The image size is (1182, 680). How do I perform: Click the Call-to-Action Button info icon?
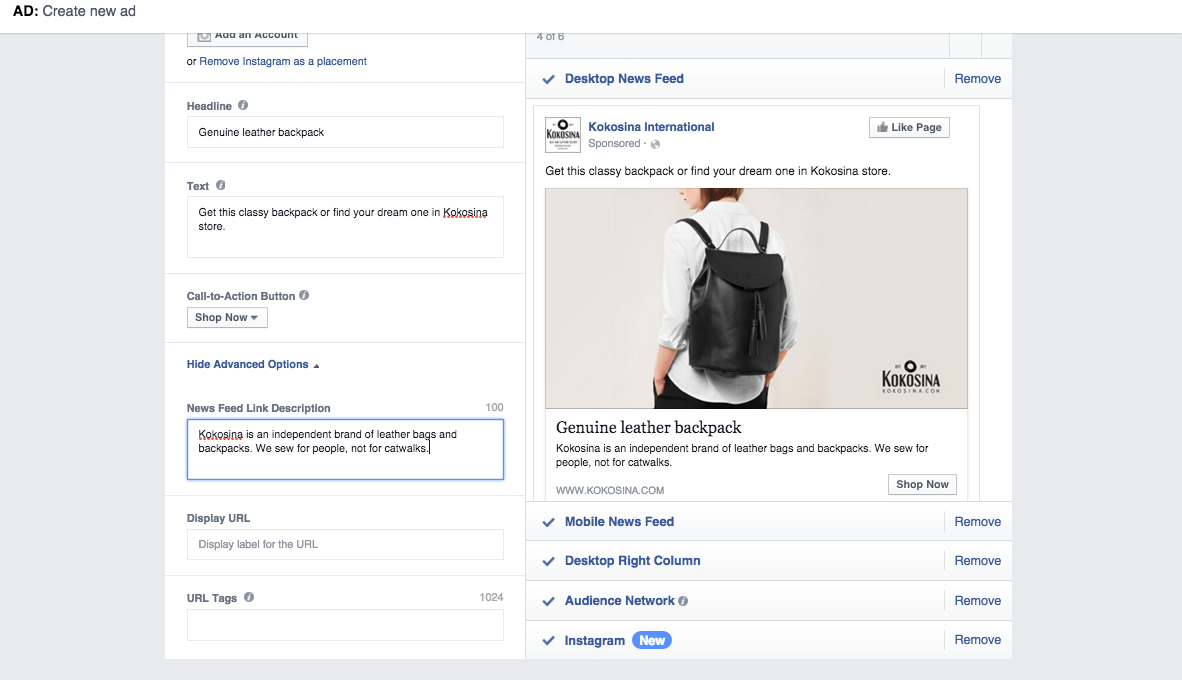click(x=304, y=296)
